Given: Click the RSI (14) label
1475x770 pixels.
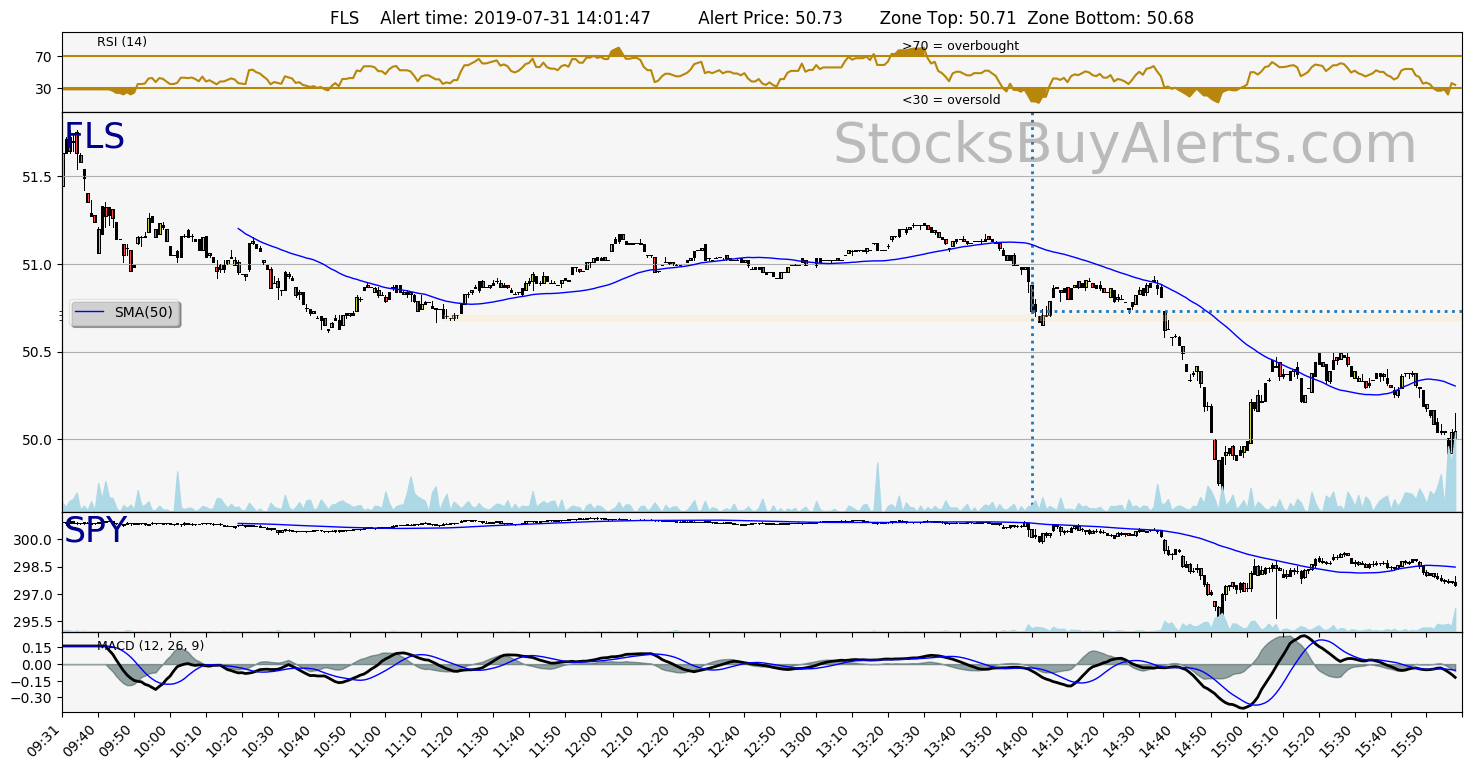Looking at the screenshot, I should (x=122, y=42).
